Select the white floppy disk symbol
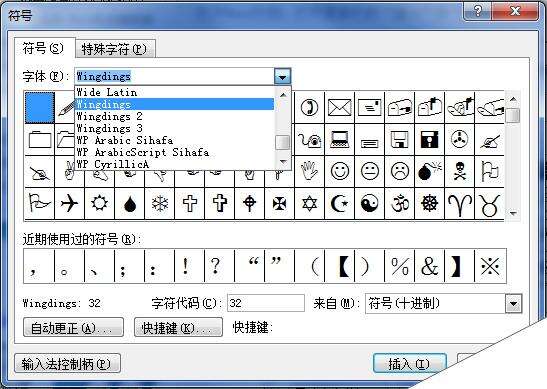 (x=399, y=140)
